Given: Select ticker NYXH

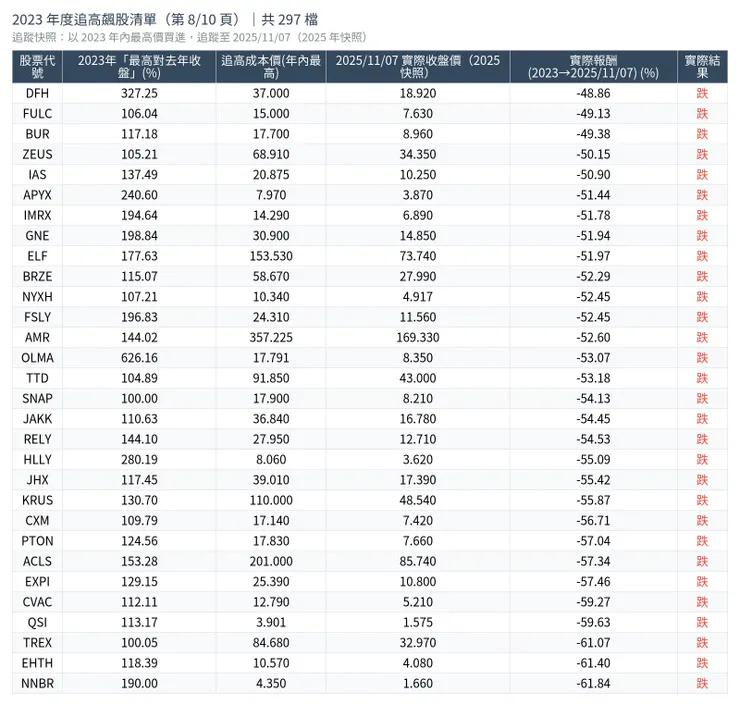Looking at the screenshot, I should point(37,297).
